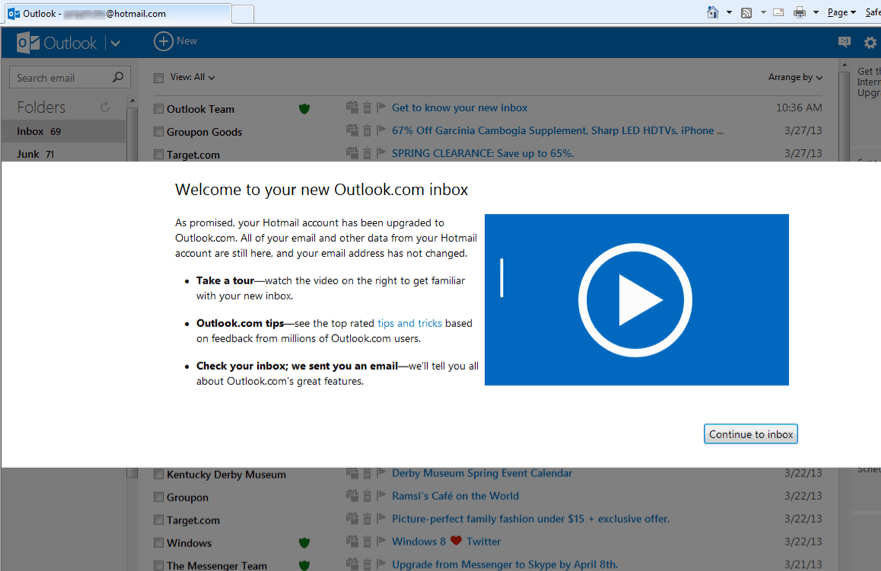Select the 10:36 AM timestamp

(x=798, y=107)
